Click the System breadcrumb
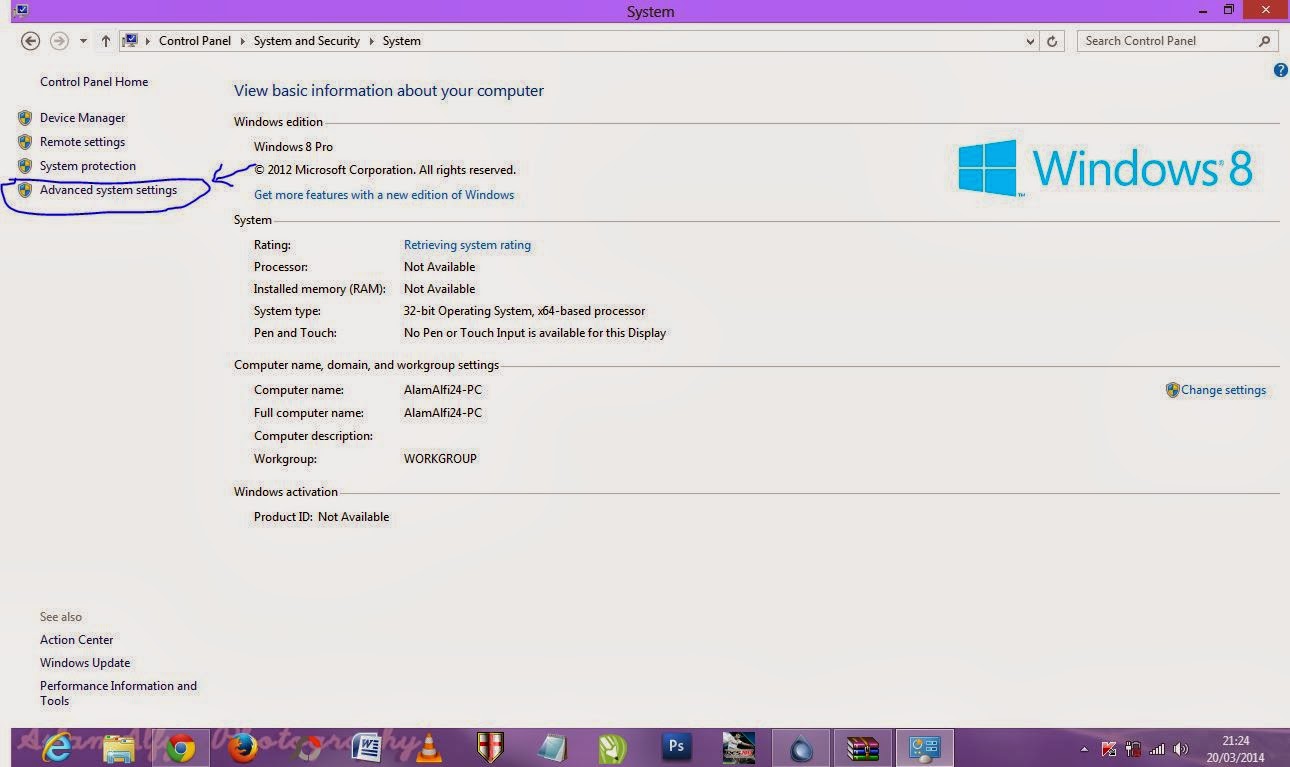The width and height of the screenshot is (1290, 767). tap(401, 41)
